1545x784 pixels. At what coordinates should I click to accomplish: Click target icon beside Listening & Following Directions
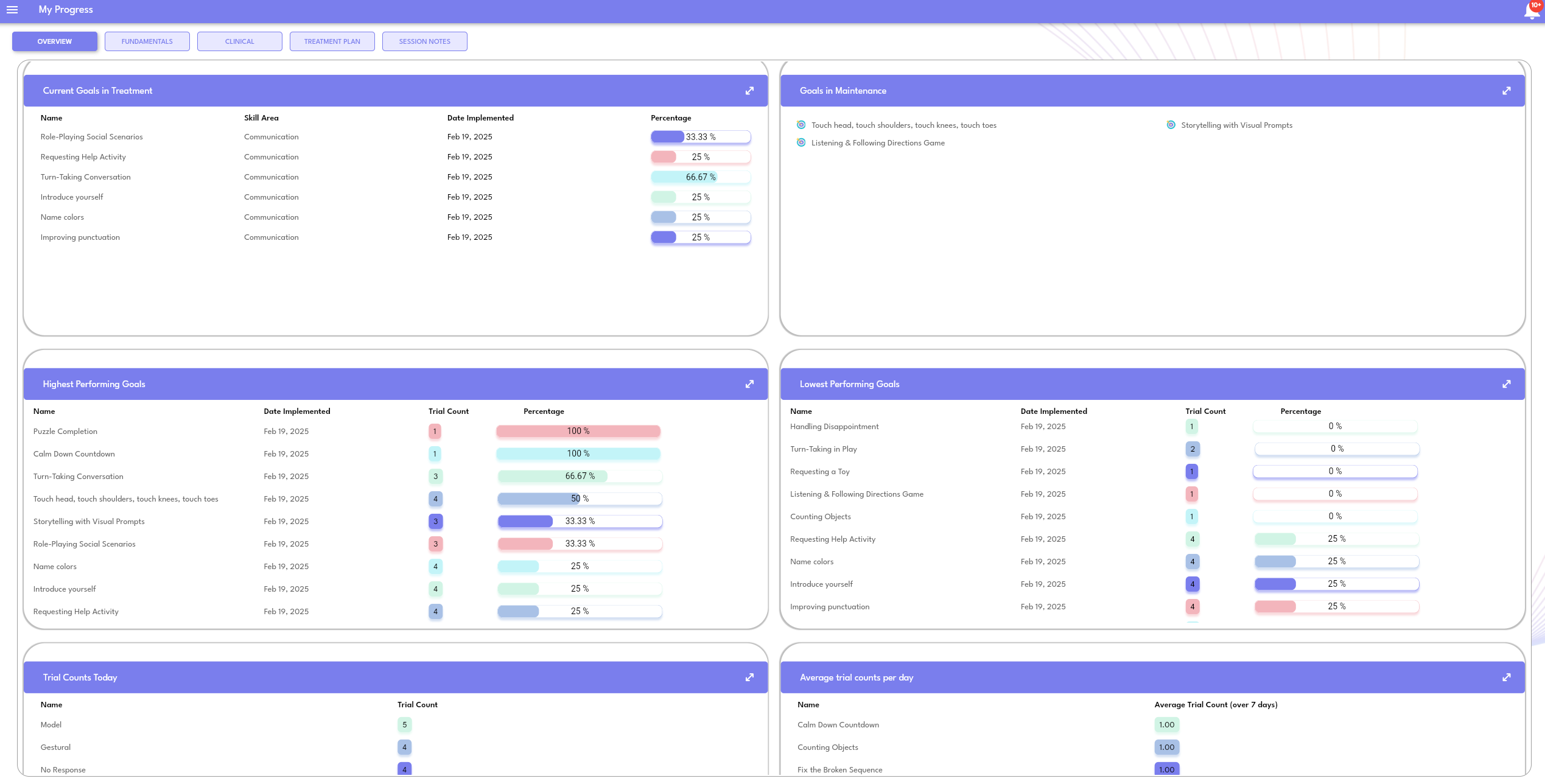coord(801,142)
